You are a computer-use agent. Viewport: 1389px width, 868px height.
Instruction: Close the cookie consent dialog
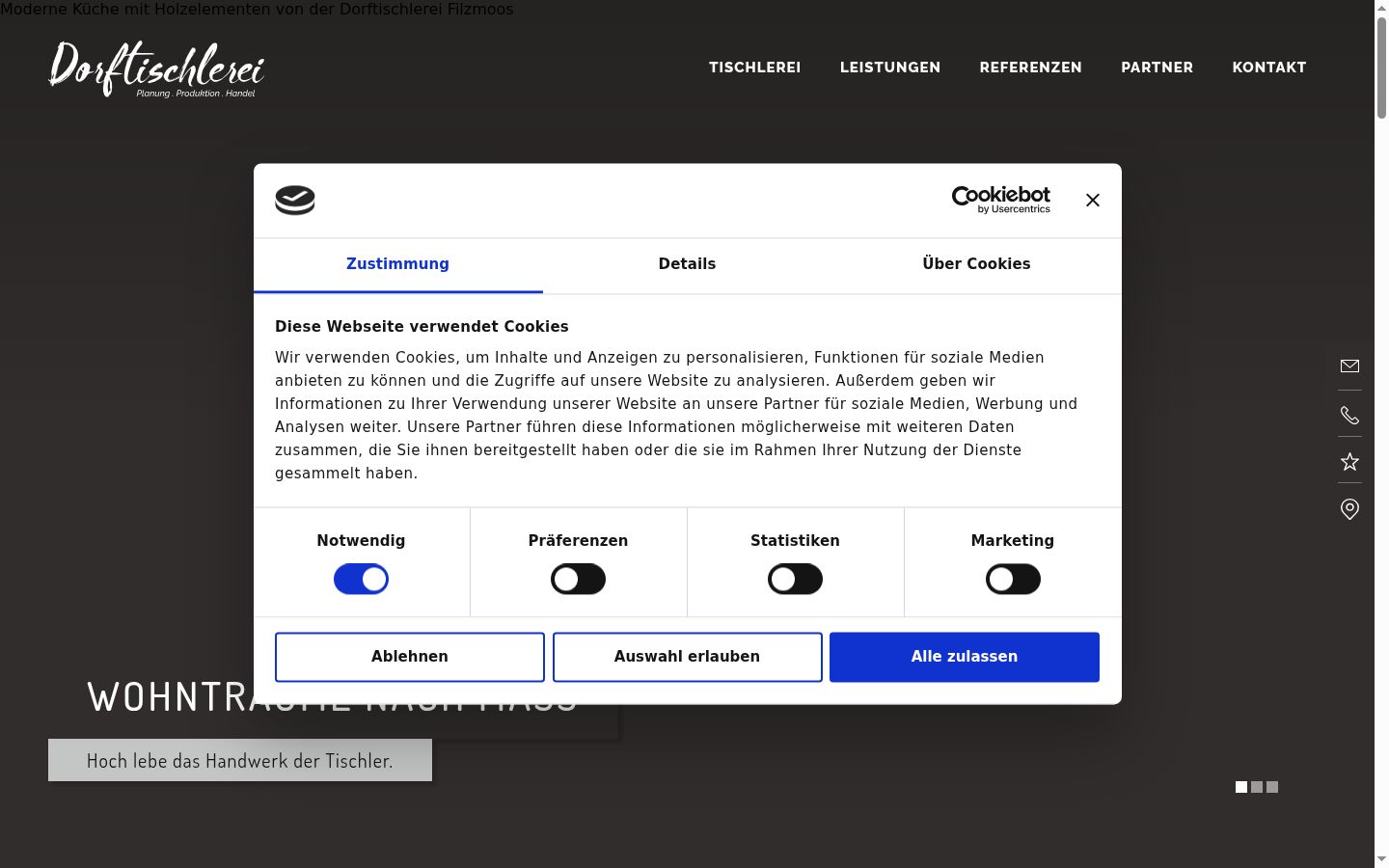(1092, 200)
